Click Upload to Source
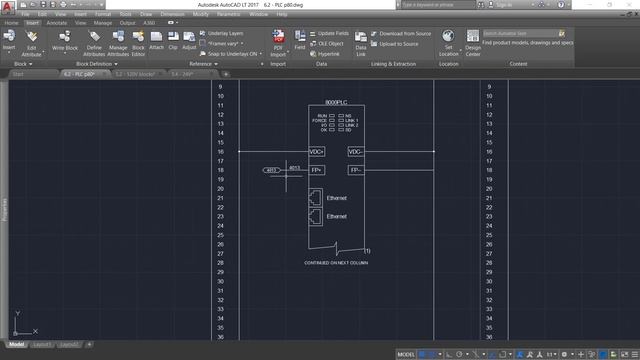The height and width of the screenshot is (360, 640). point(395,44)
